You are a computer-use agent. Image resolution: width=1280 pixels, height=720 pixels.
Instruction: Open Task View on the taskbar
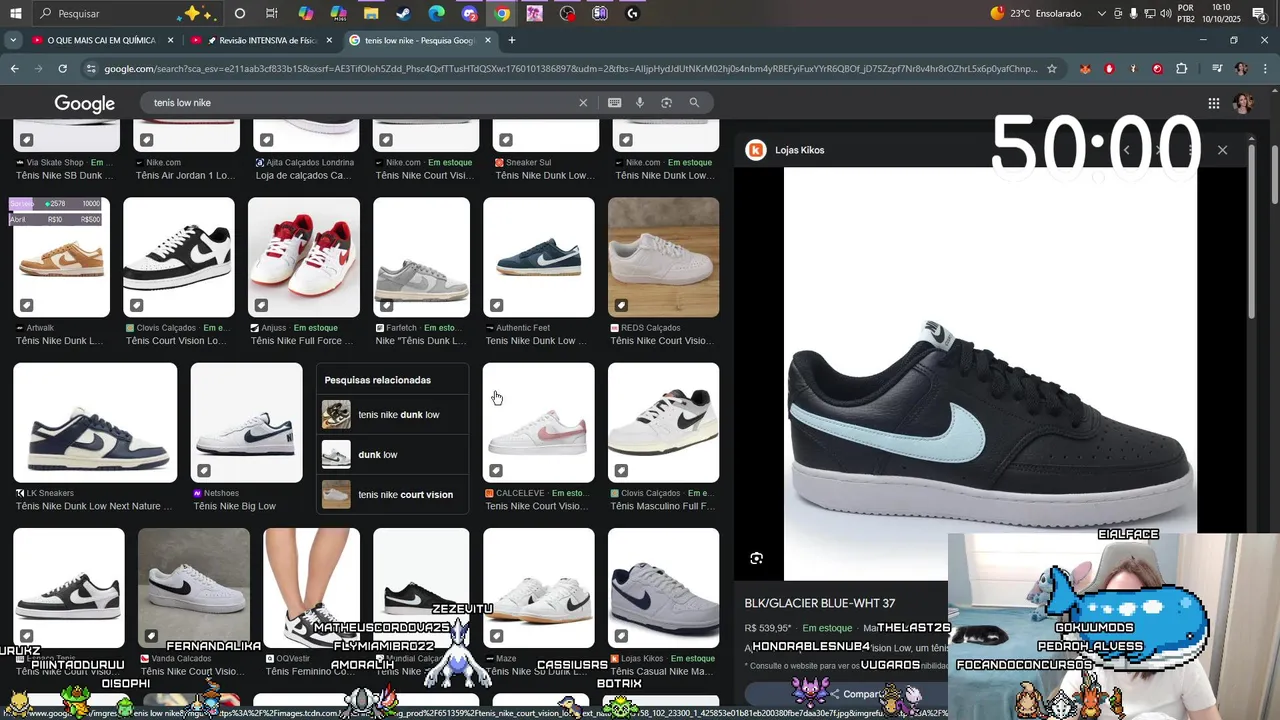pos(272,14)
